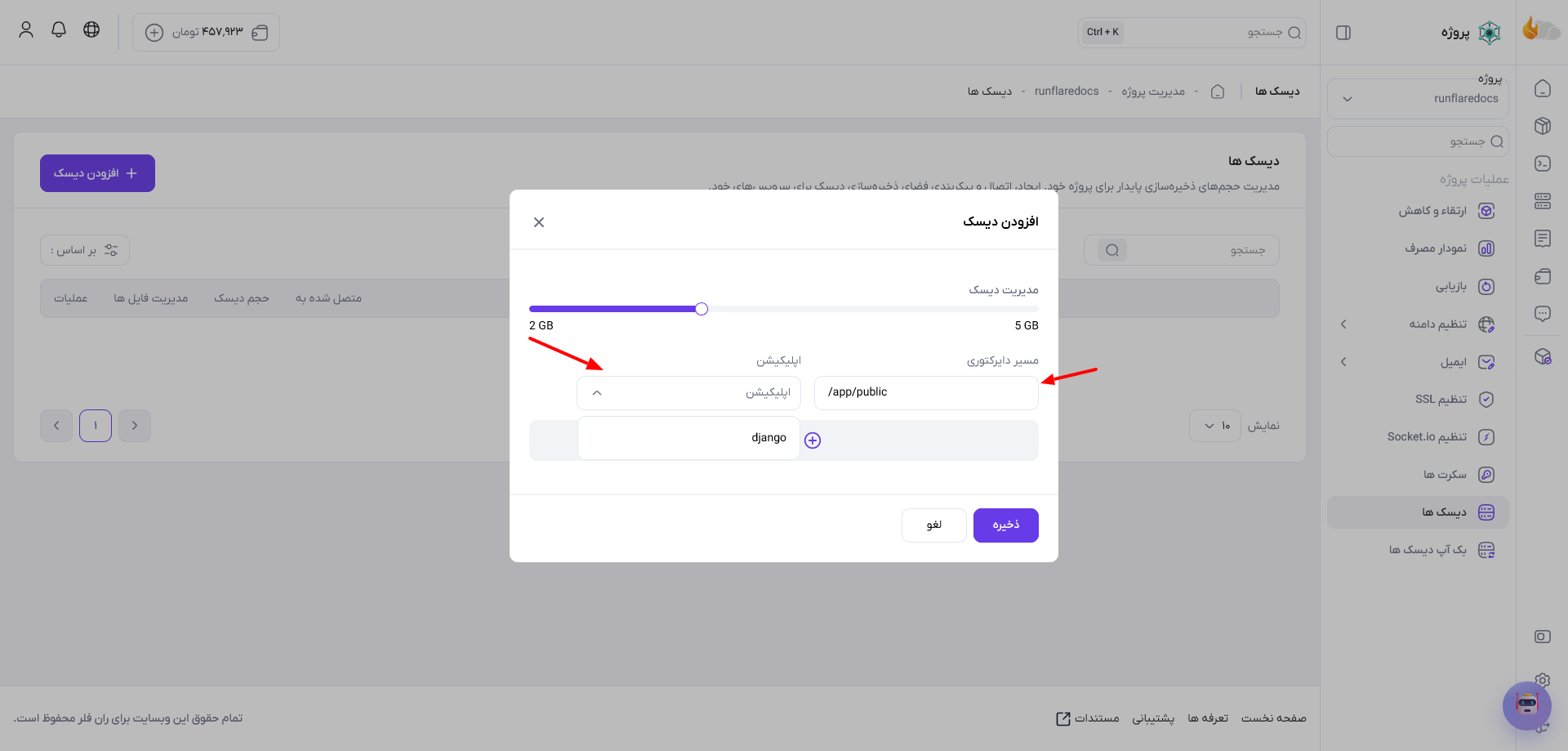Click the disk size slider handle
The image size is (1568, 751).
click(702, 309)
